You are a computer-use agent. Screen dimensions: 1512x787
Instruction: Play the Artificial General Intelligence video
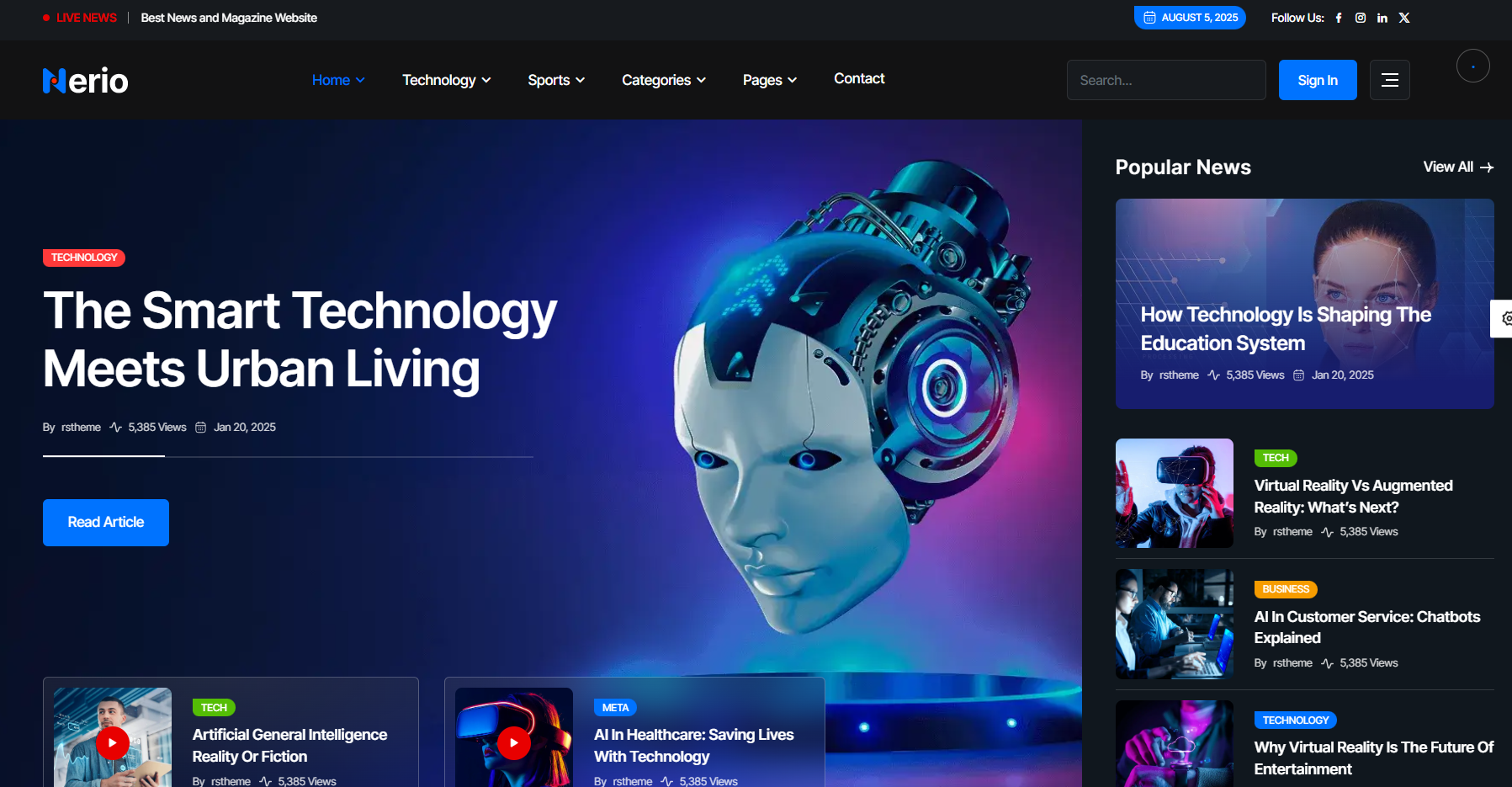click(x=113, y=742)
